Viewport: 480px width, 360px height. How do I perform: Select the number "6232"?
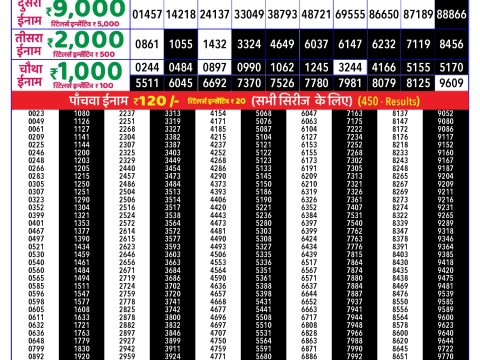click(384, 44)
